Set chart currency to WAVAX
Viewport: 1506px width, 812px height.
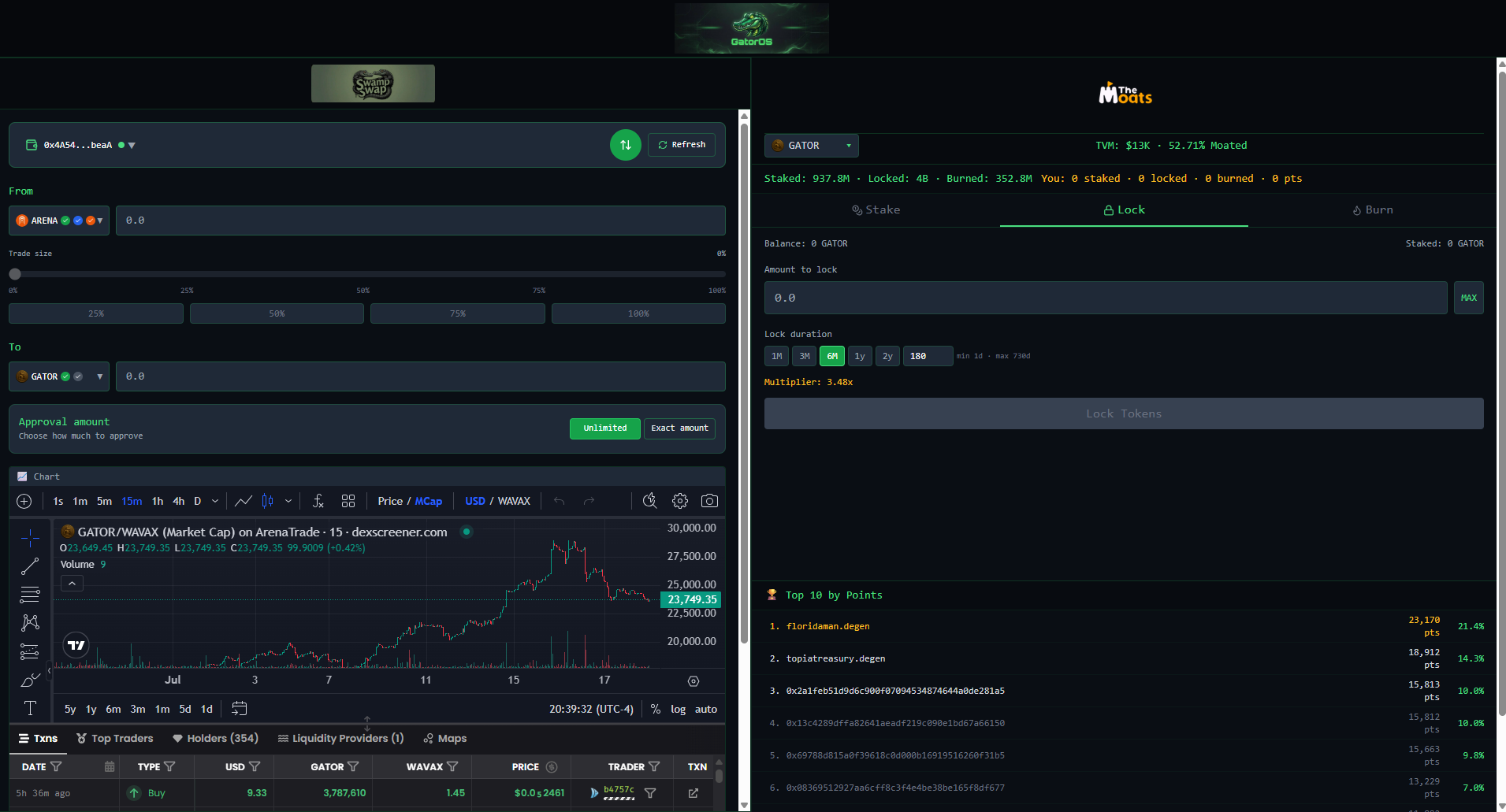pos(514,501)
